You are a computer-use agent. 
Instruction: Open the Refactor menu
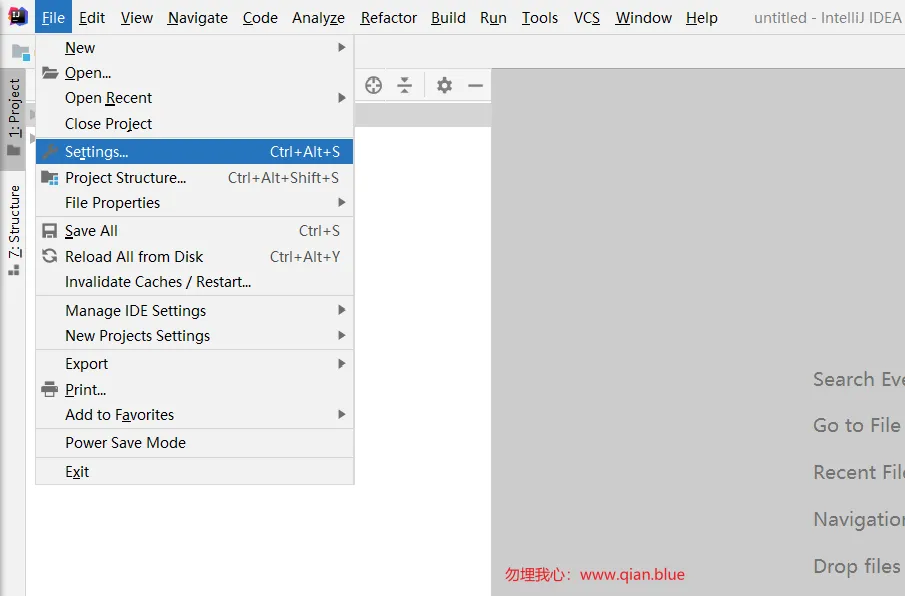(388, 18)
